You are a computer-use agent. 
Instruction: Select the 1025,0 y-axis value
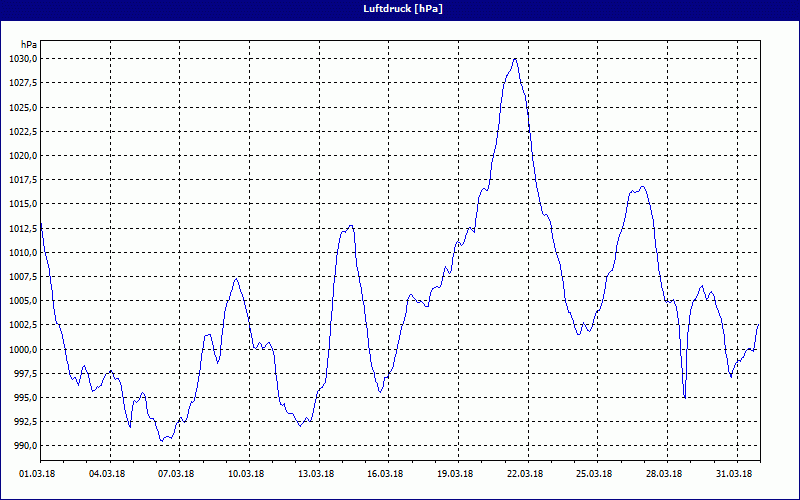[x=23, y=107]
